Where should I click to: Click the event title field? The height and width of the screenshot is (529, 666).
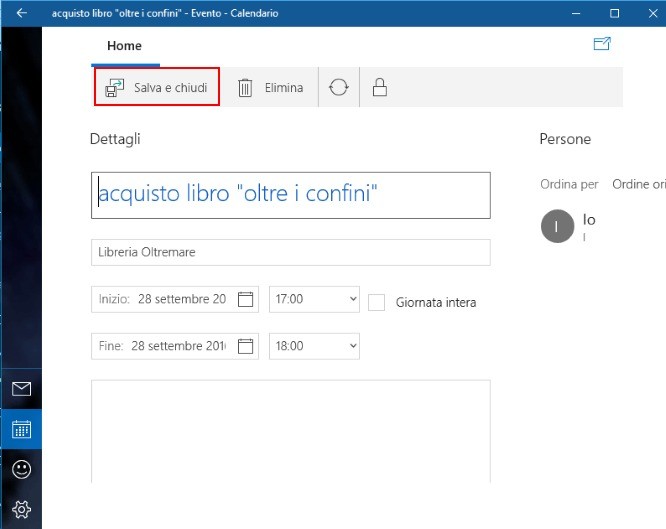(x=290, y=195)
